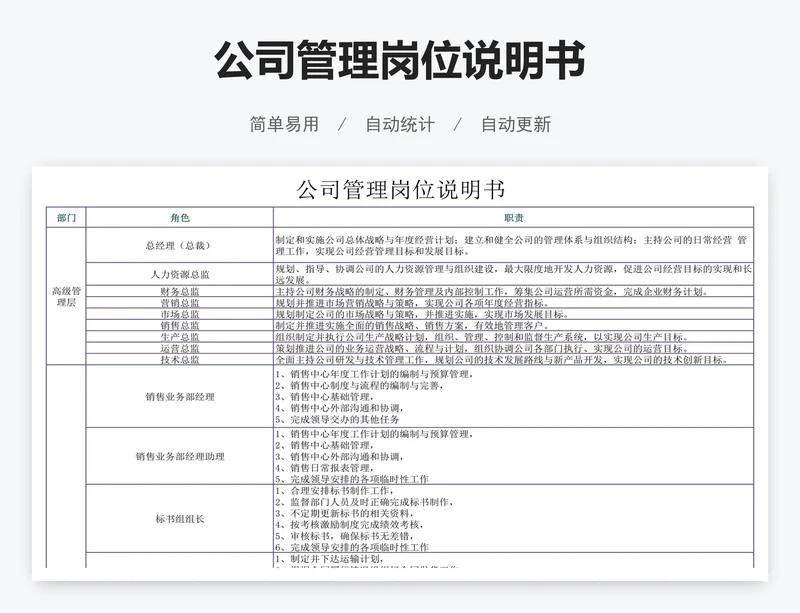Select the 运营总监 role cell
The image size is (800, 613).
point(180,348)
